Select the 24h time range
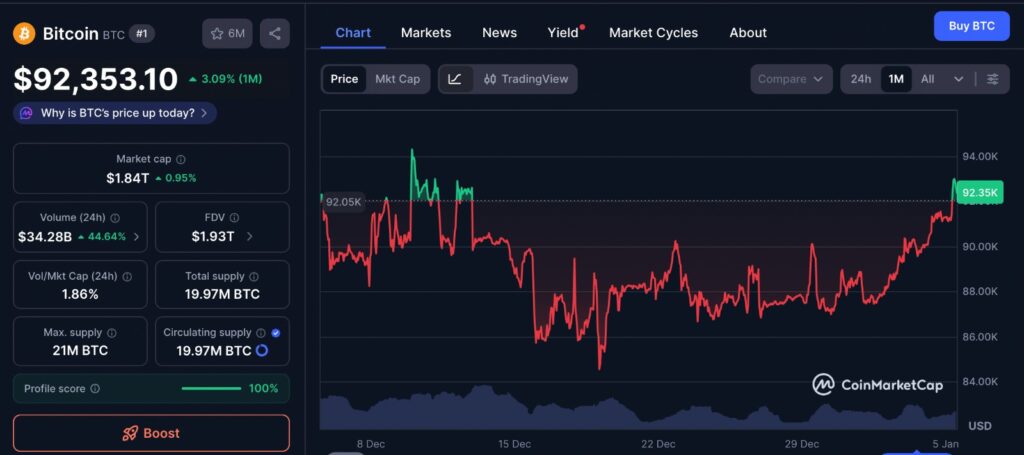The height and width of the screenshot is (455, 1024). tap(861, 79)
